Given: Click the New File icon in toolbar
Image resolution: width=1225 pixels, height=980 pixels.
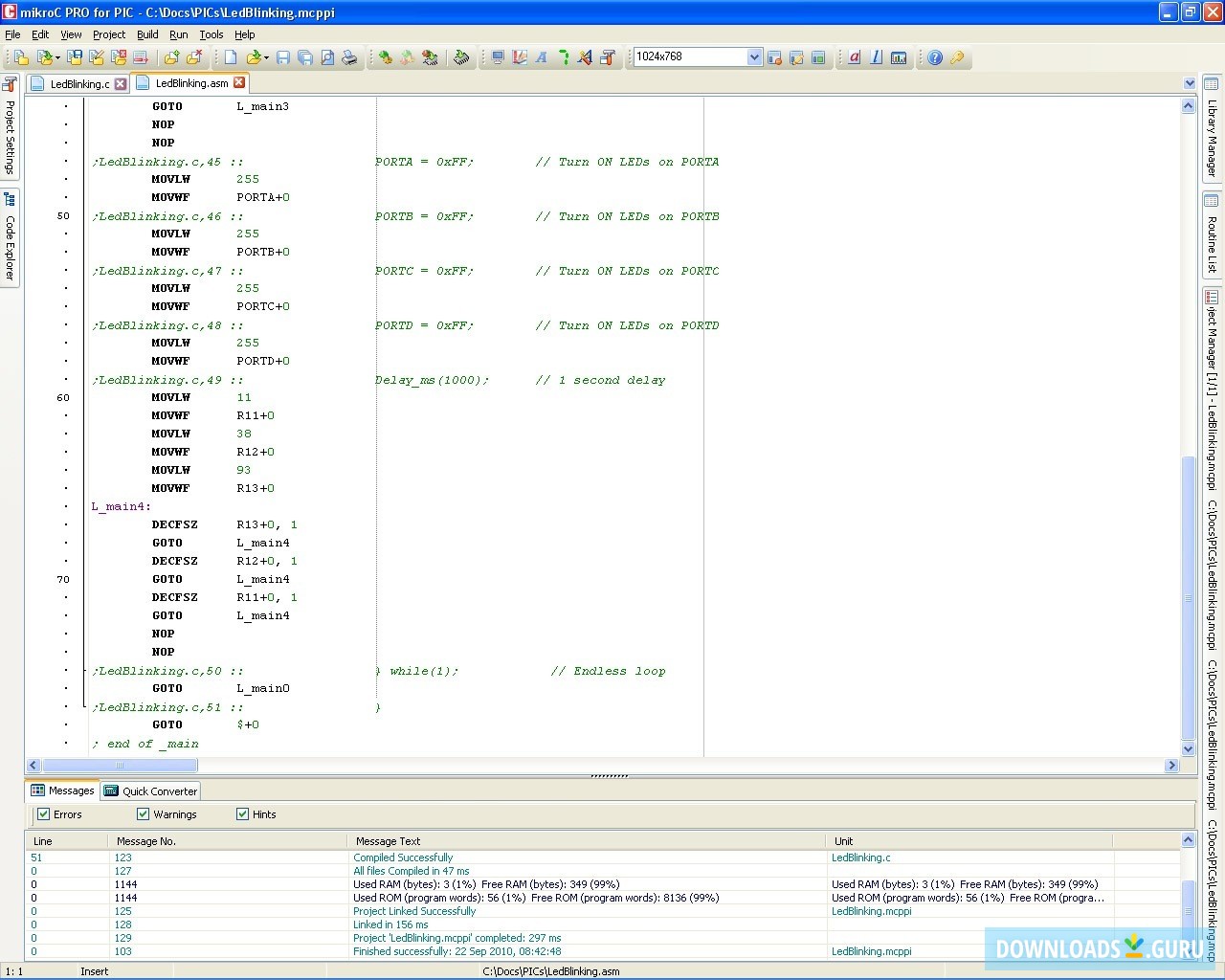Looking at the screenshot, I should (231, 57).
